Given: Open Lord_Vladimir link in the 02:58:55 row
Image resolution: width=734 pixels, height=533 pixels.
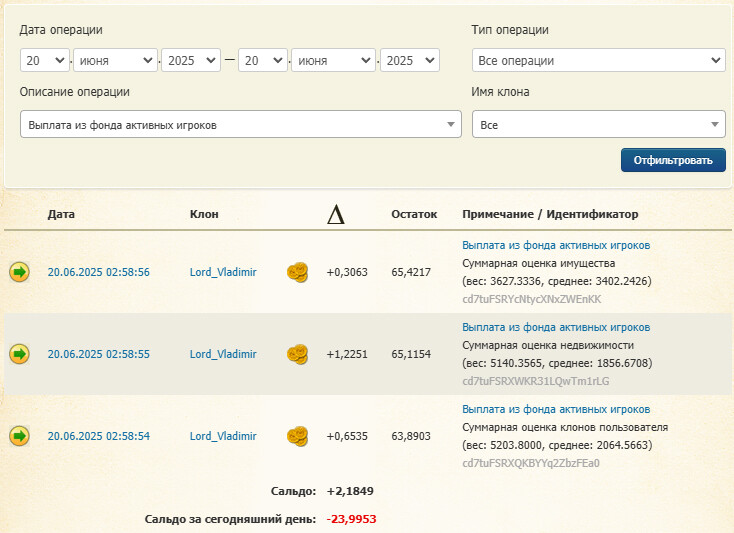Looking at the screenshot, I should tap(223, 354).
